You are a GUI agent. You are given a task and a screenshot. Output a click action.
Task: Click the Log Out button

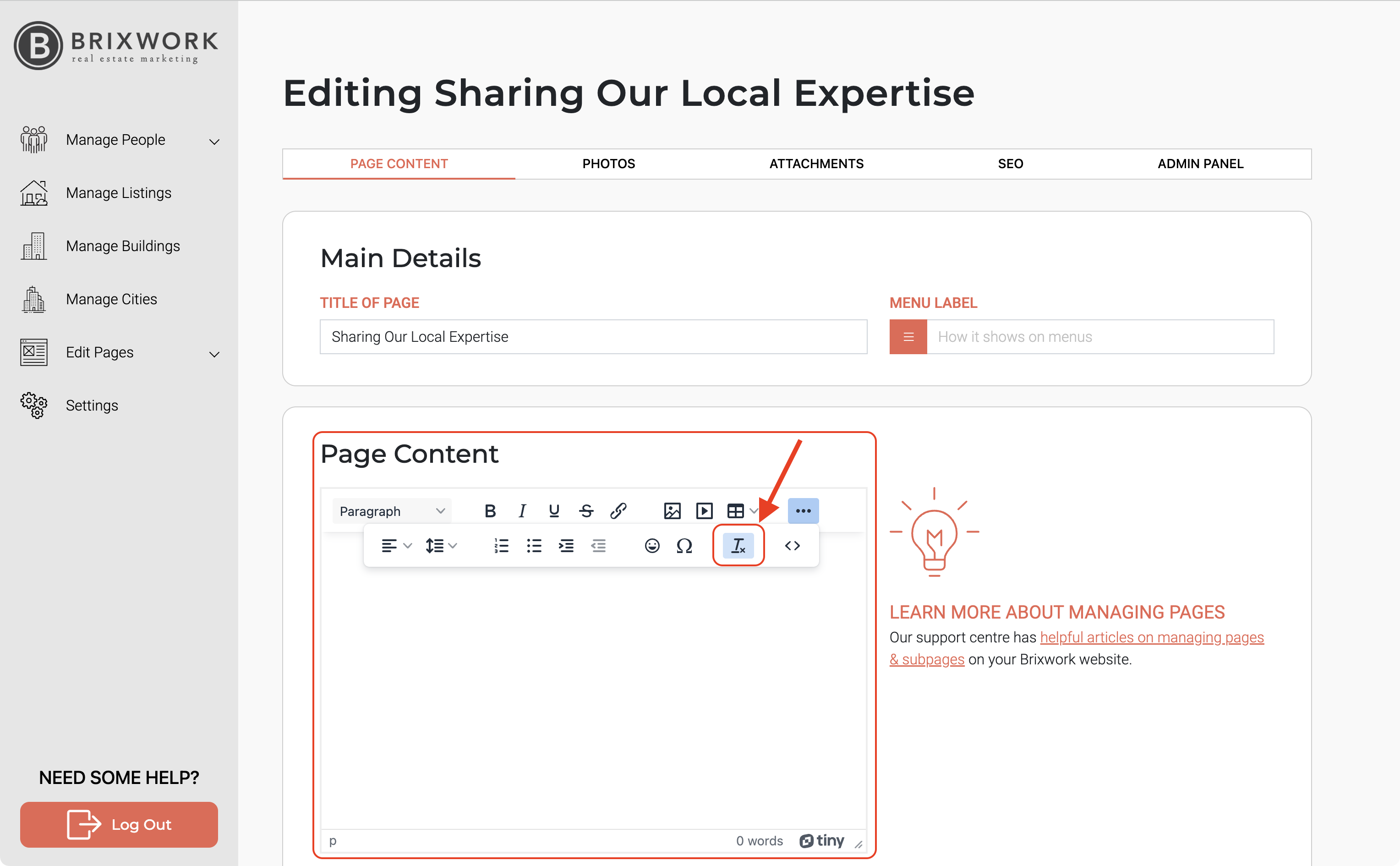tap(119, 824)
